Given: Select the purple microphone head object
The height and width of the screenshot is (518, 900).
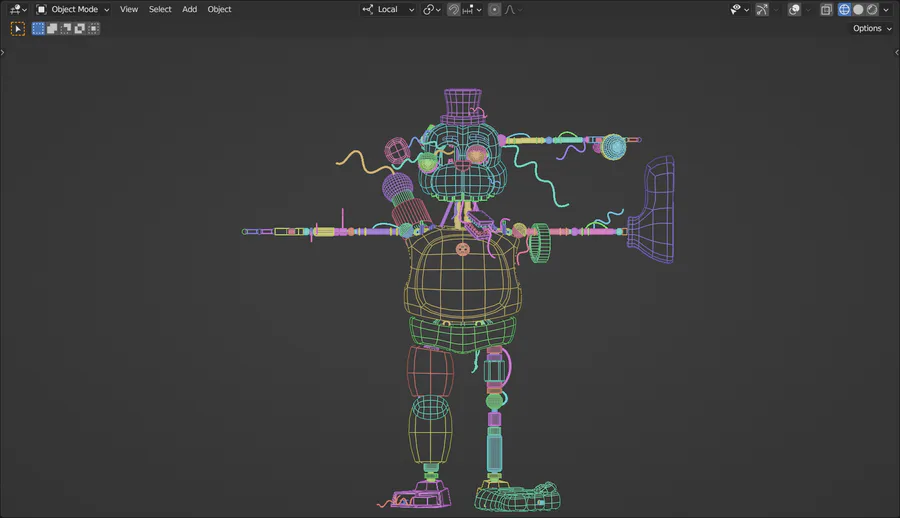Looking at the screenshot, I should click(397, 186).
